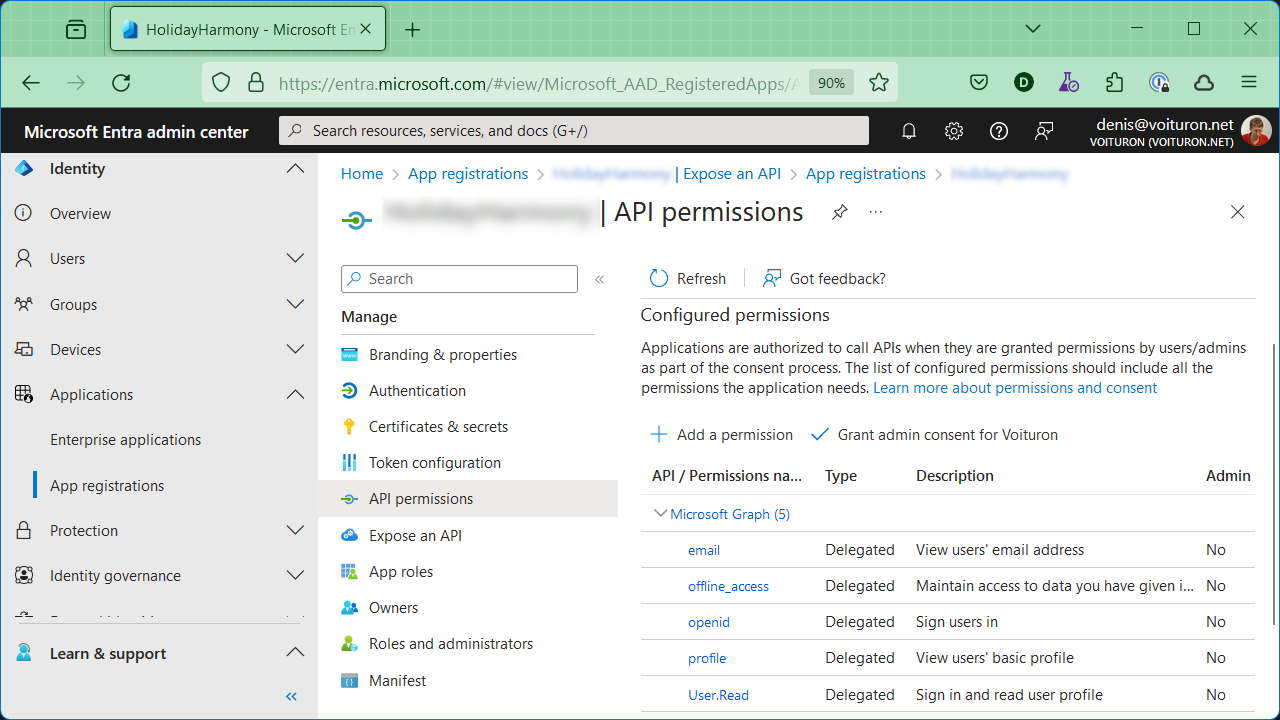Open the Firefox view icon
The width and height of the screenshot is (1280, 720).
76,30
